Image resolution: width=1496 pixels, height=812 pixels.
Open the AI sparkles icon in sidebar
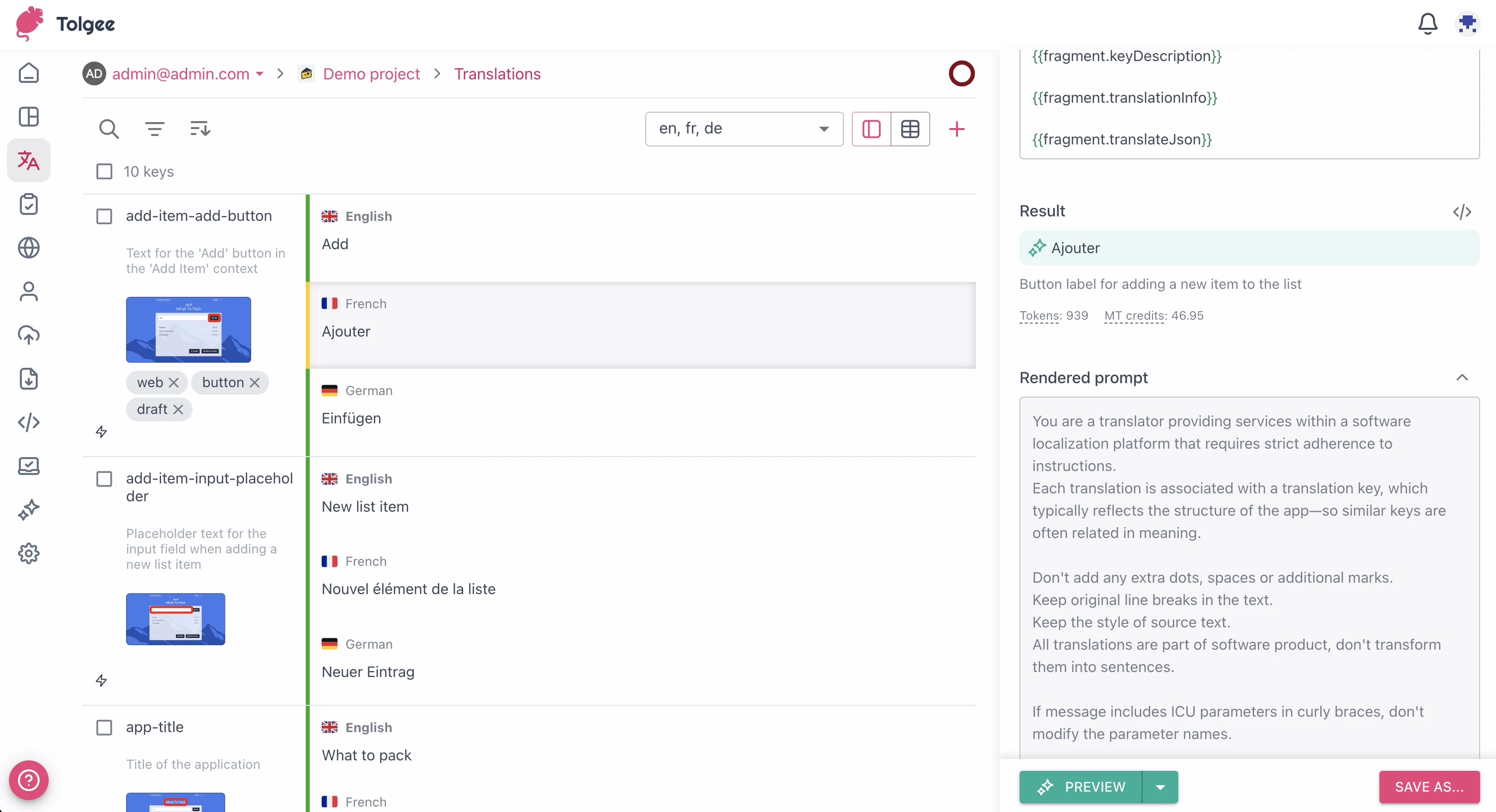28,509
